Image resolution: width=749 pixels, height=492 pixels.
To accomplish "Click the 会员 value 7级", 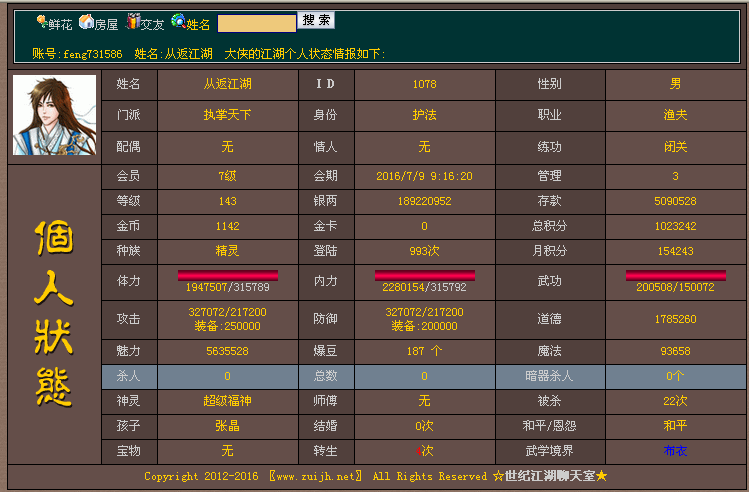I will pos(227,176).
